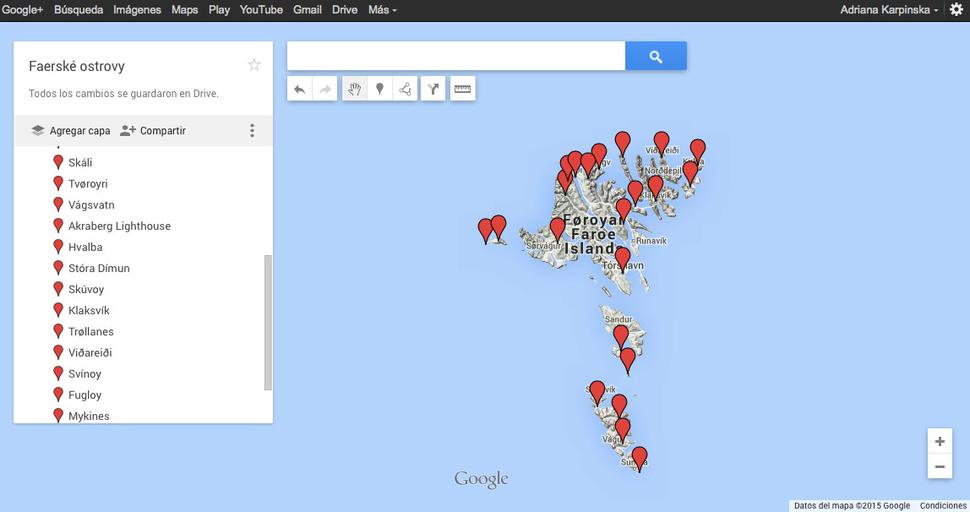
Task: Select the add marker tool
Action: tap(380, 89)
